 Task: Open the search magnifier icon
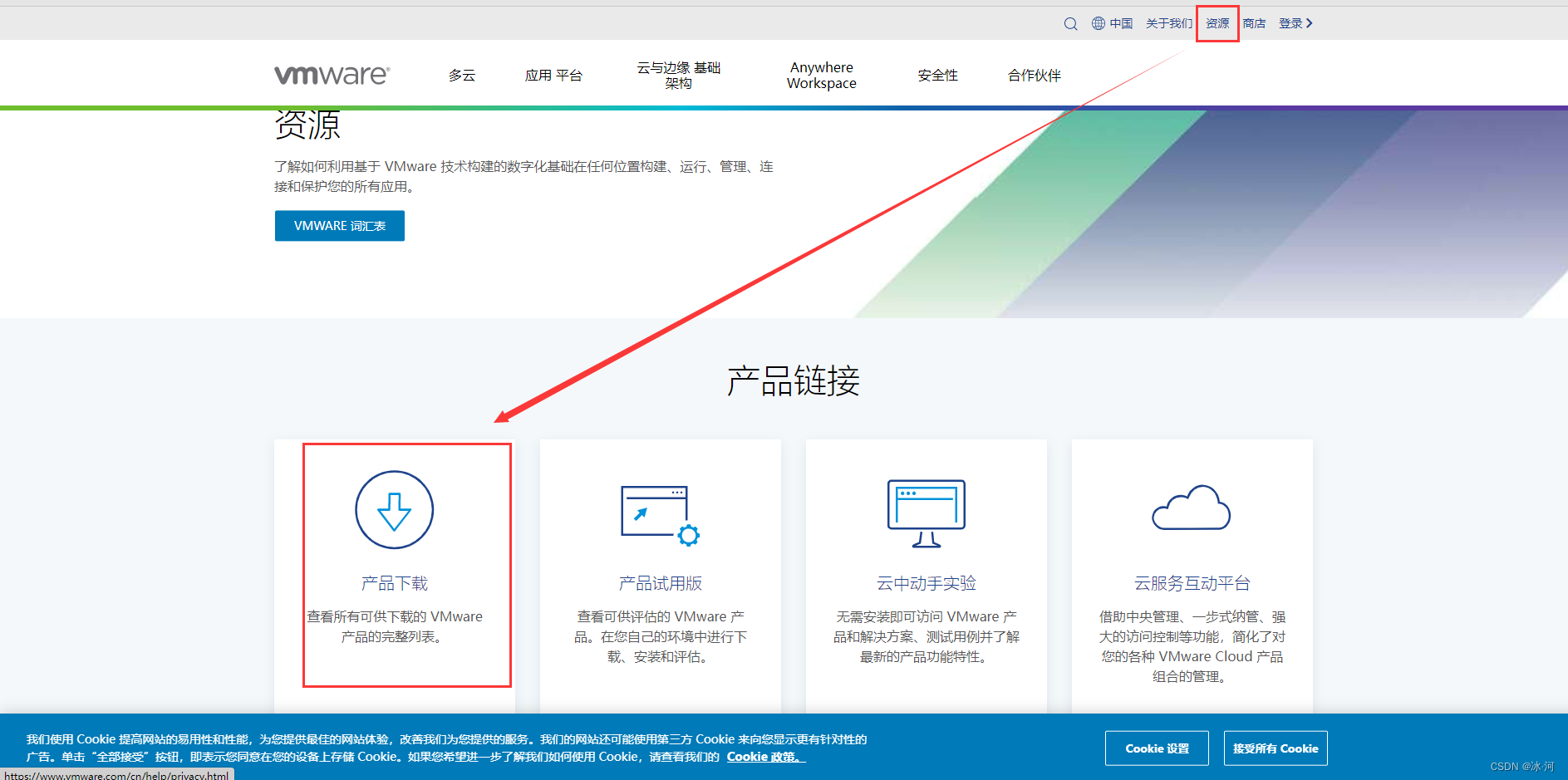click(x=1070, y=23)
